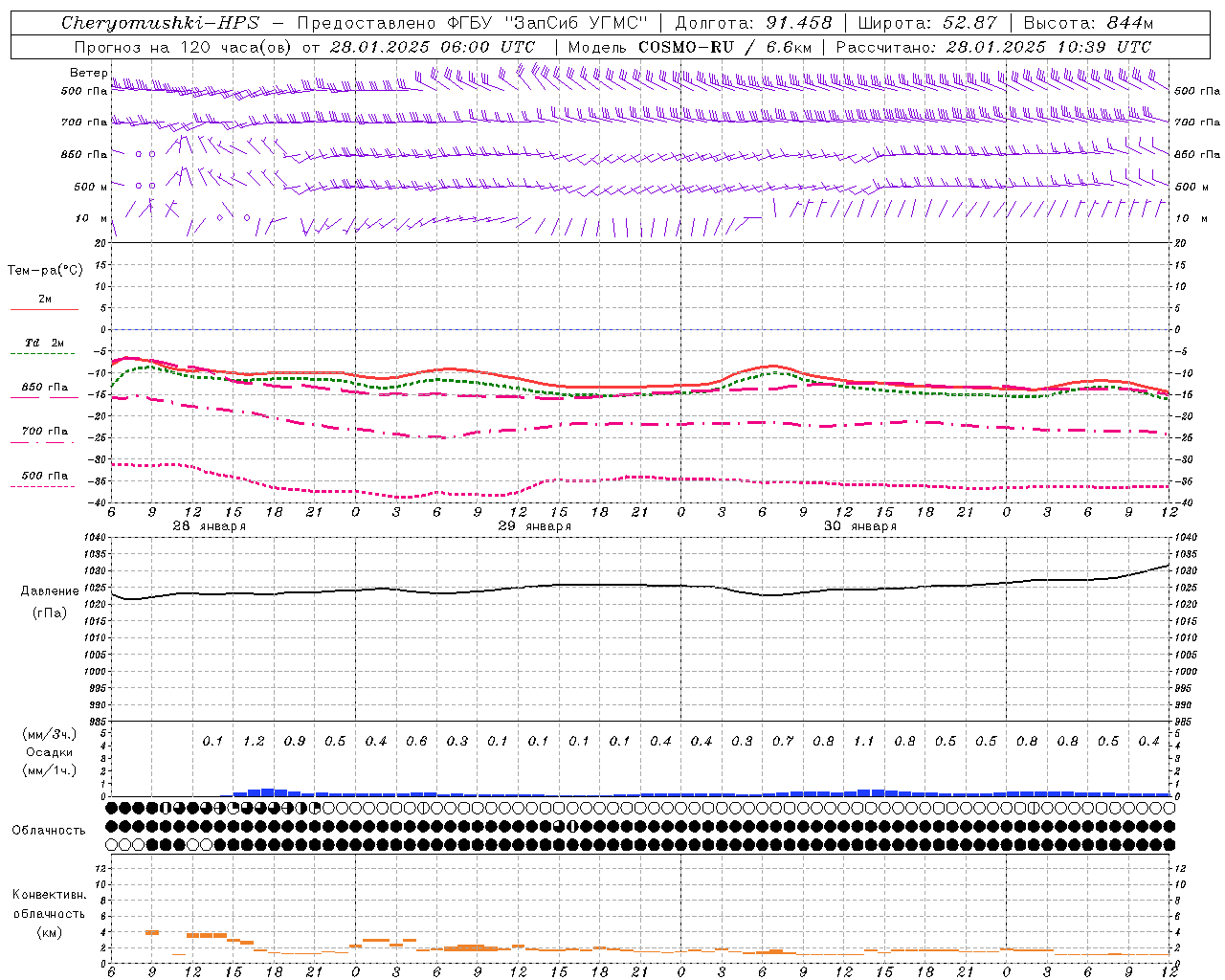The width and height of the screenshot is (1225, 980).
Task: Select the '(км)' unit under convective cloudiness
Action: (49, 932)
